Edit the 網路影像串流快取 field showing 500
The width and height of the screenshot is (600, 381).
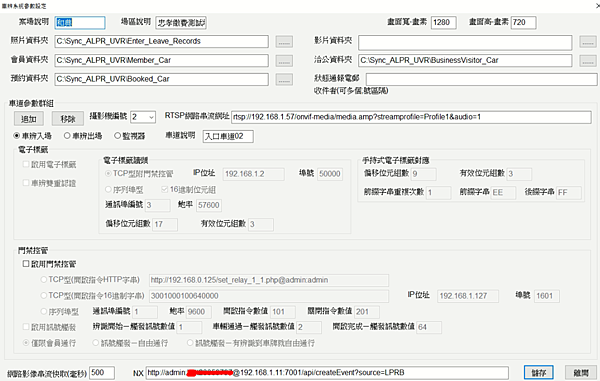click(x=102, y=373)
